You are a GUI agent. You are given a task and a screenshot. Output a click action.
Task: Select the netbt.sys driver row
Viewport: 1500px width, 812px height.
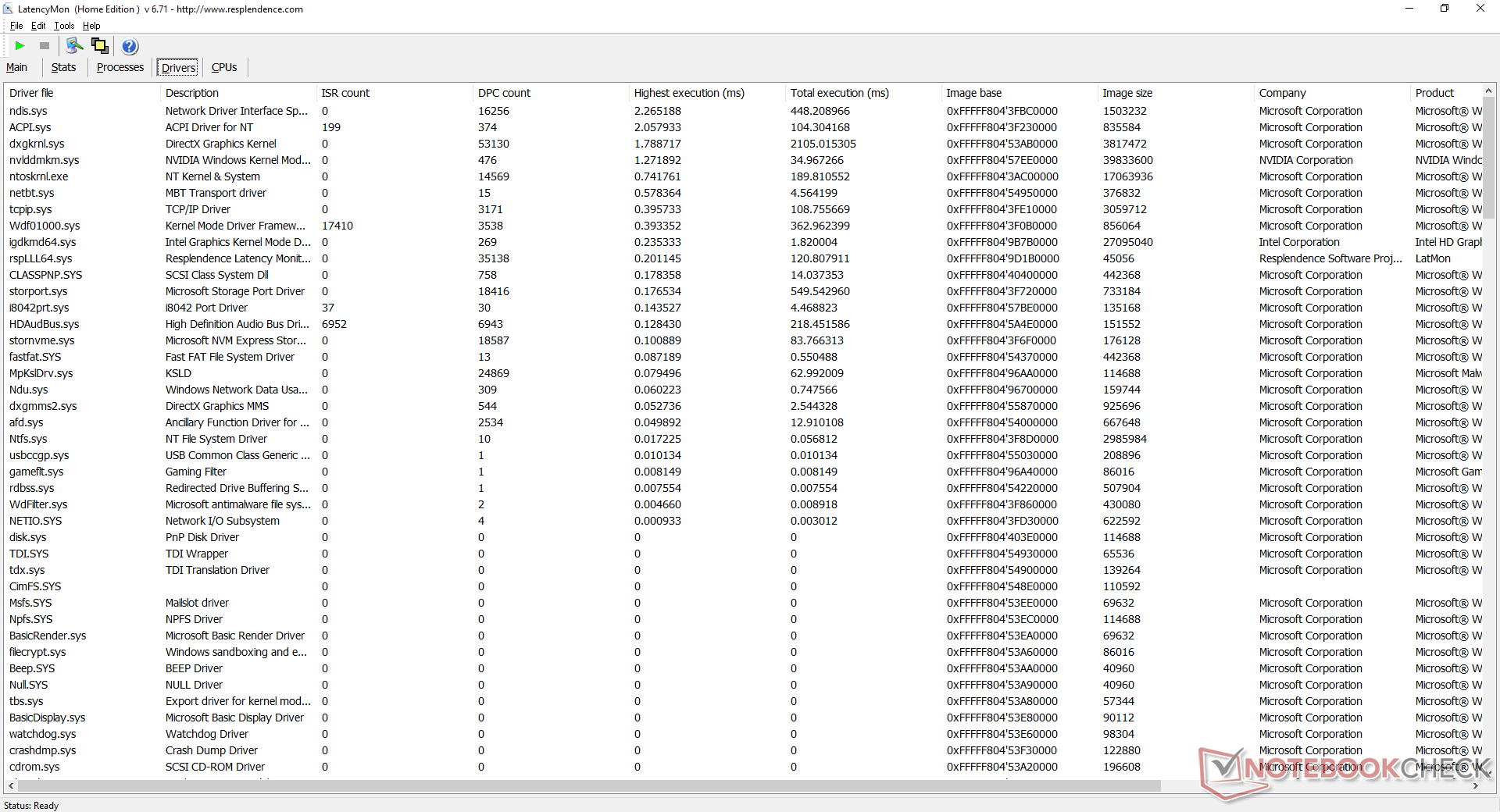[743, 193]
